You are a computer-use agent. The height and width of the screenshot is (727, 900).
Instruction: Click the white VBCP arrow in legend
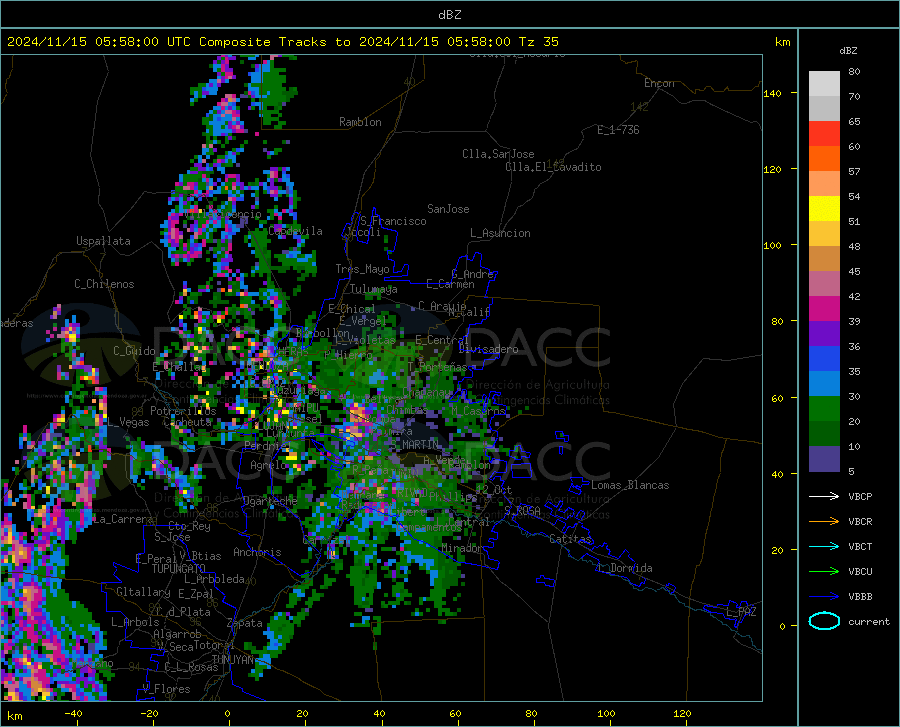coord(824,496)
